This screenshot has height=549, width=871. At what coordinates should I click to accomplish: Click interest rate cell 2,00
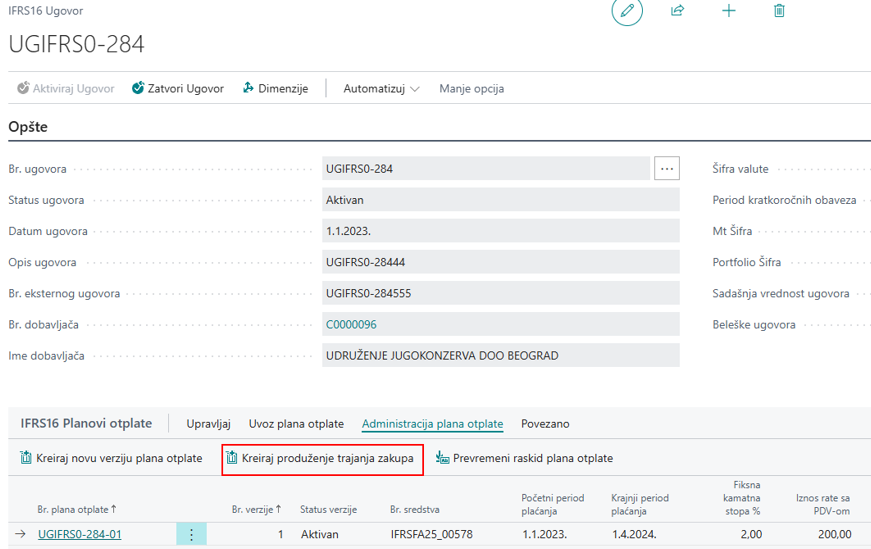tap(751, 534)
